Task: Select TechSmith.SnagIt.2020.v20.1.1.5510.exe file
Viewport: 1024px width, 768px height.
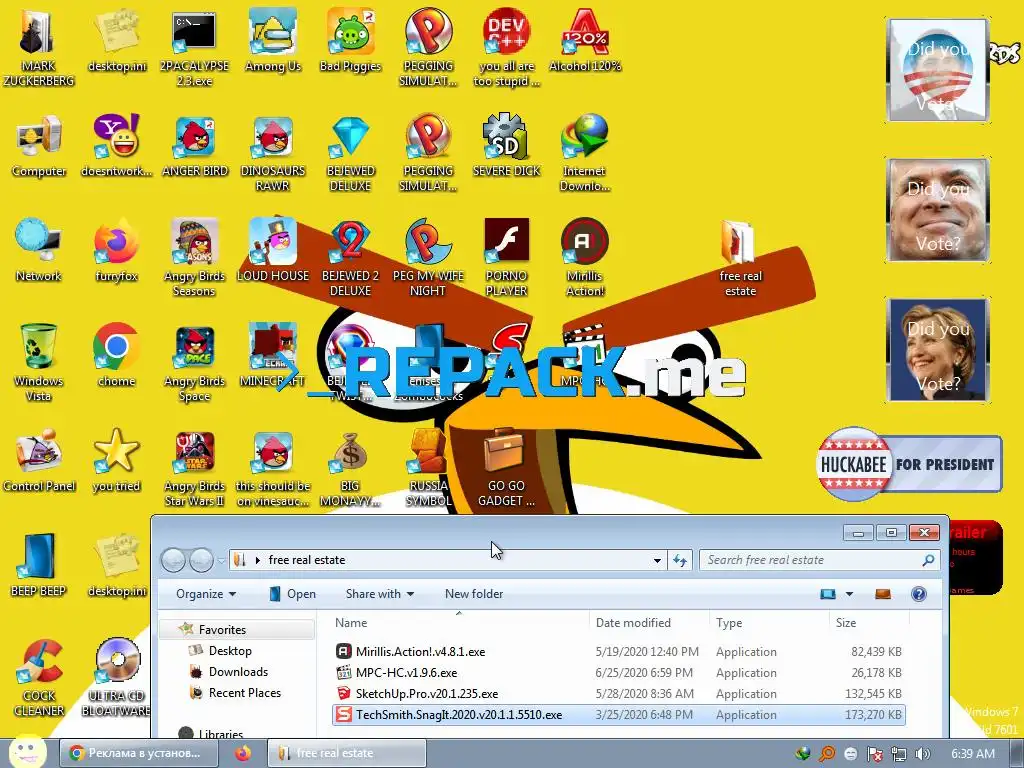Action: click(x=618, y=714)
